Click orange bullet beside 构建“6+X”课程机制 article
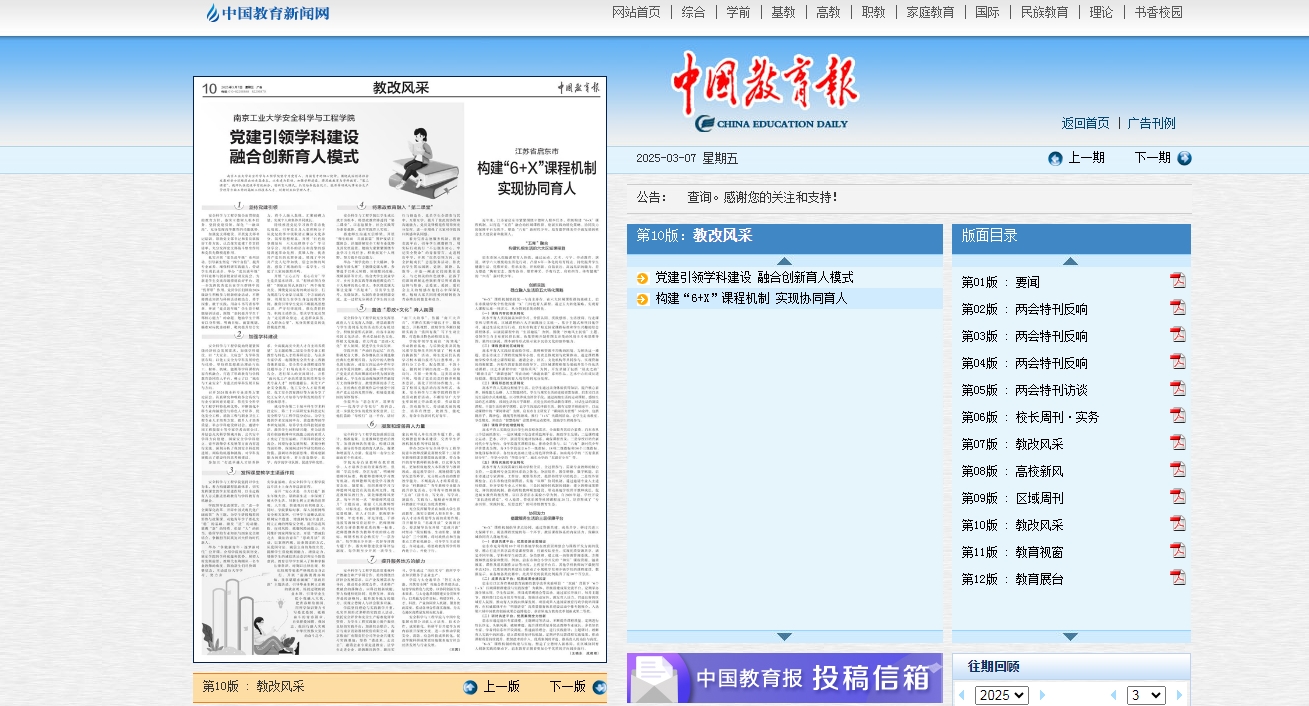 click(642, 299)
